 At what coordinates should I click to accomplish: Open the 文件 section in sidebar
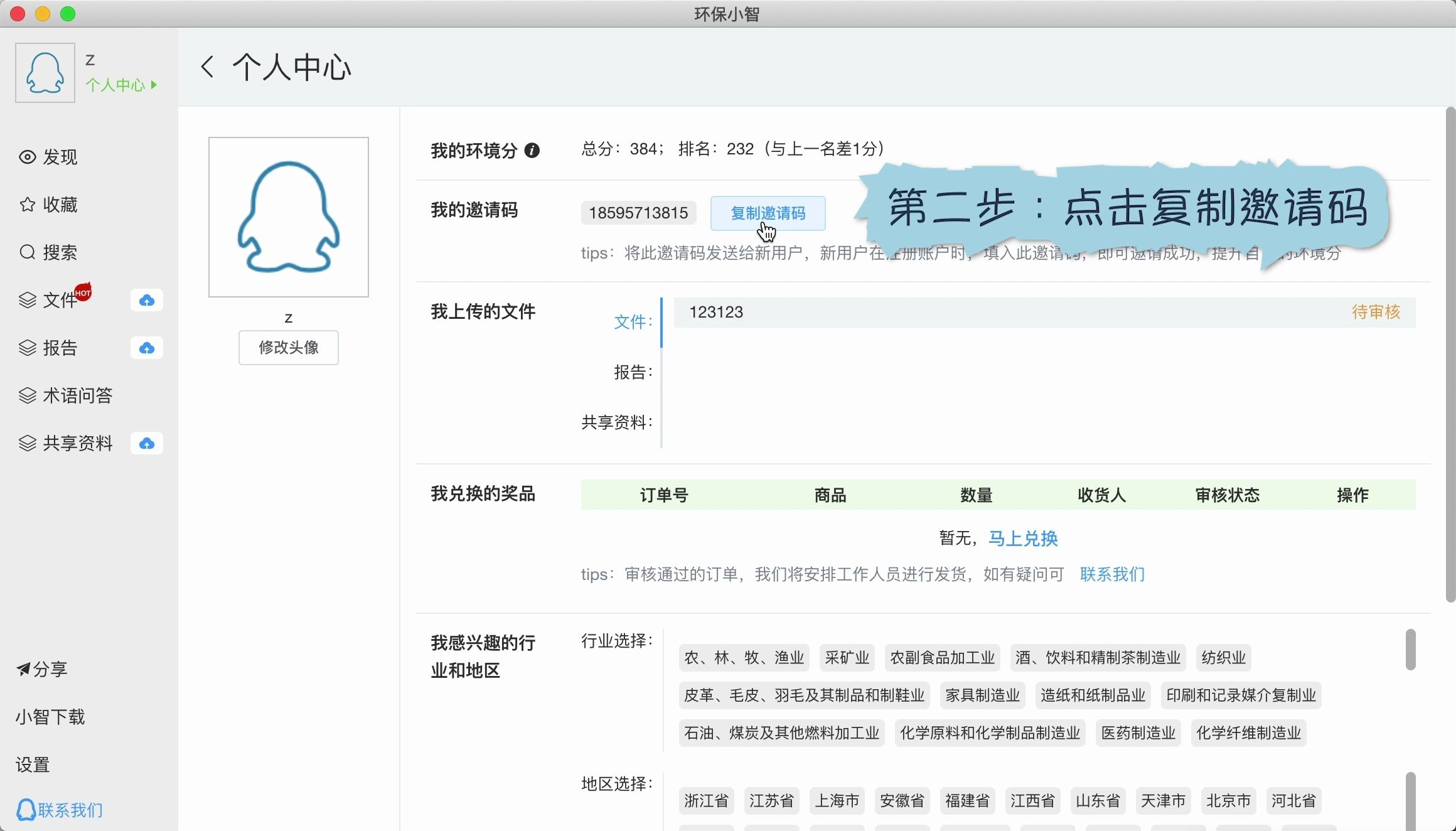point(60,300)
